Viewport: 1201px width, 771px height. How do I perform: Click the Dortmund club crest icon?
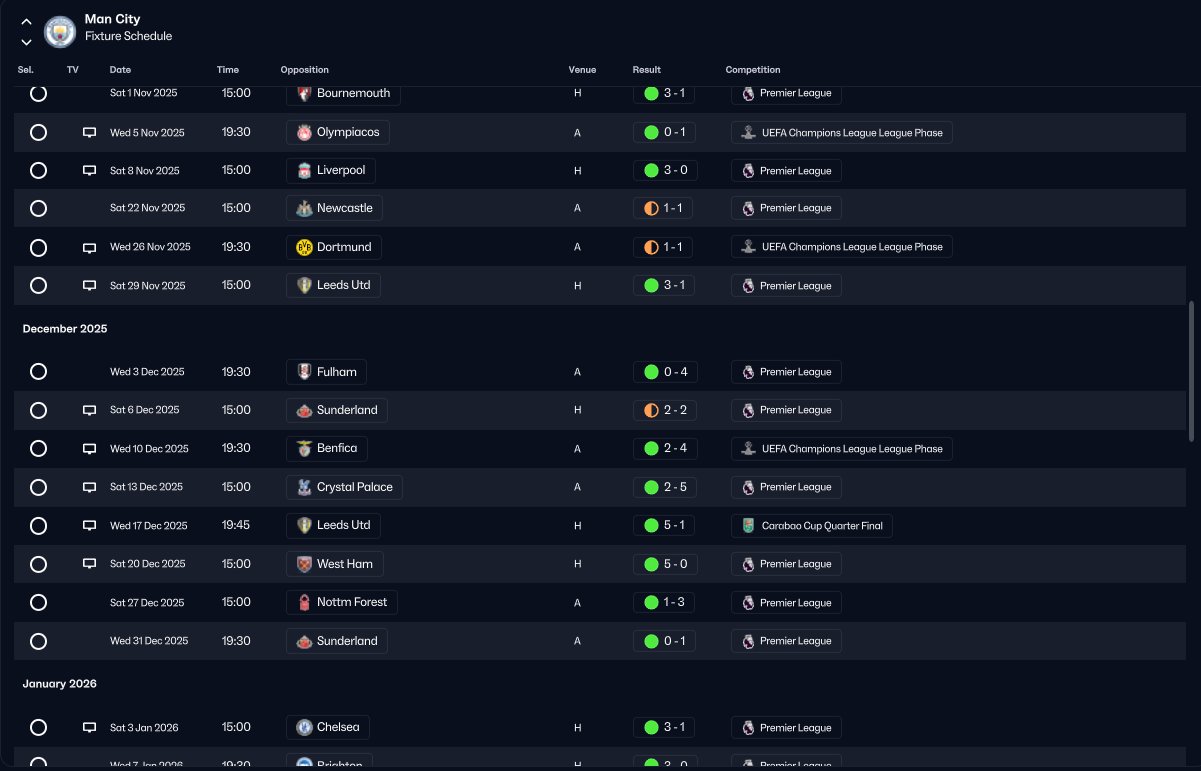[x=305, y=247]
